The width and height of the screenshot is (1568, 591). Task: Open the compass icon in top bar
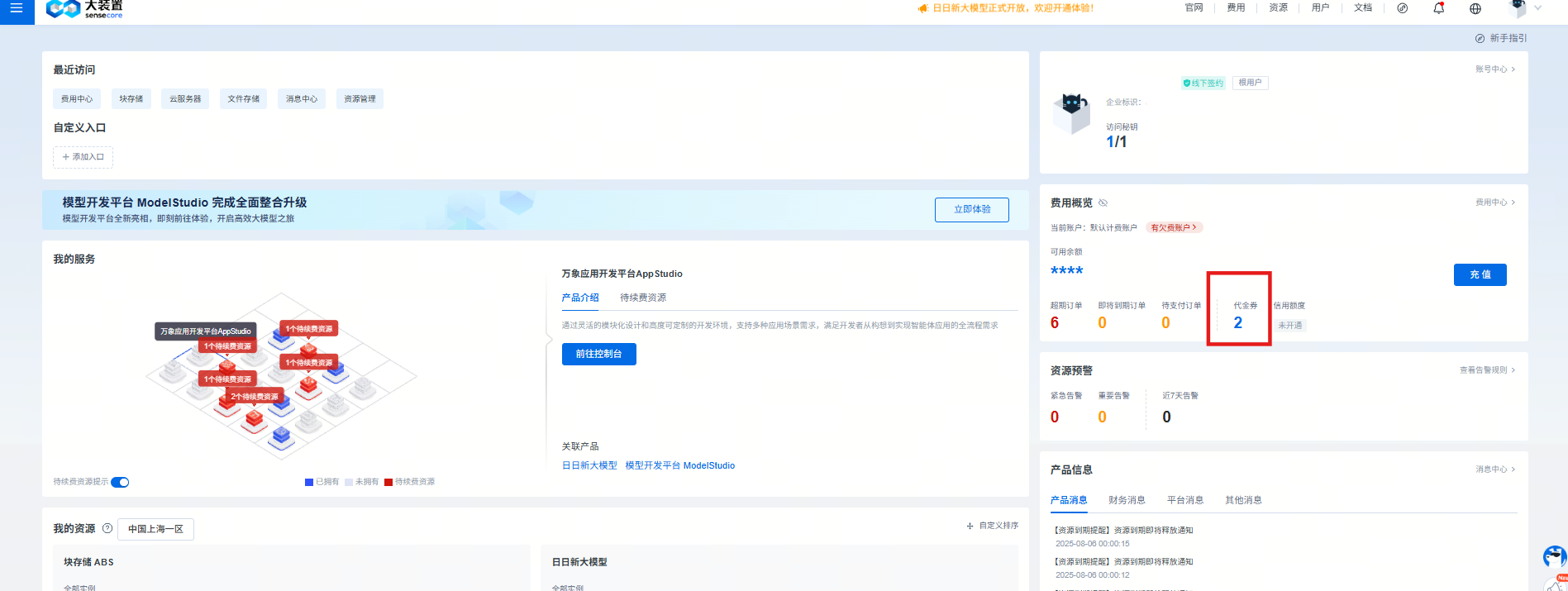click(1402, 8)
